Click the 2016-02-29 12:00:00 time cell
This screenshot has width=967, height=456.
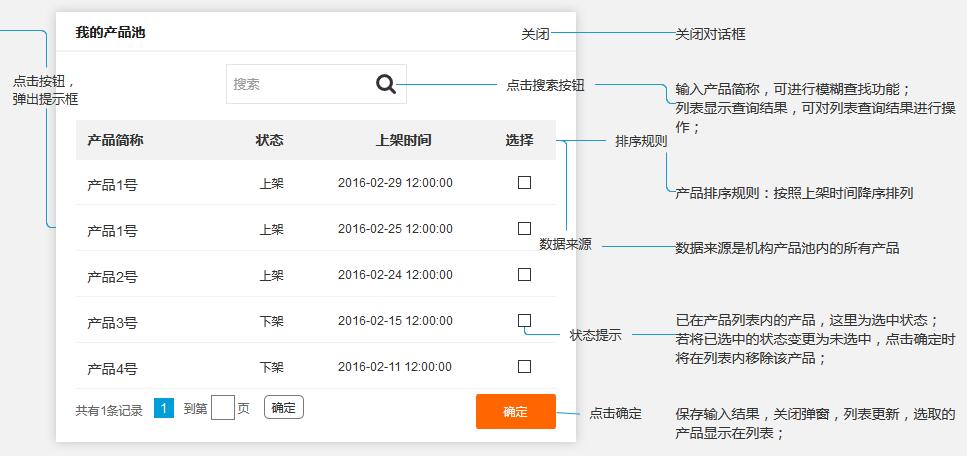395,183
